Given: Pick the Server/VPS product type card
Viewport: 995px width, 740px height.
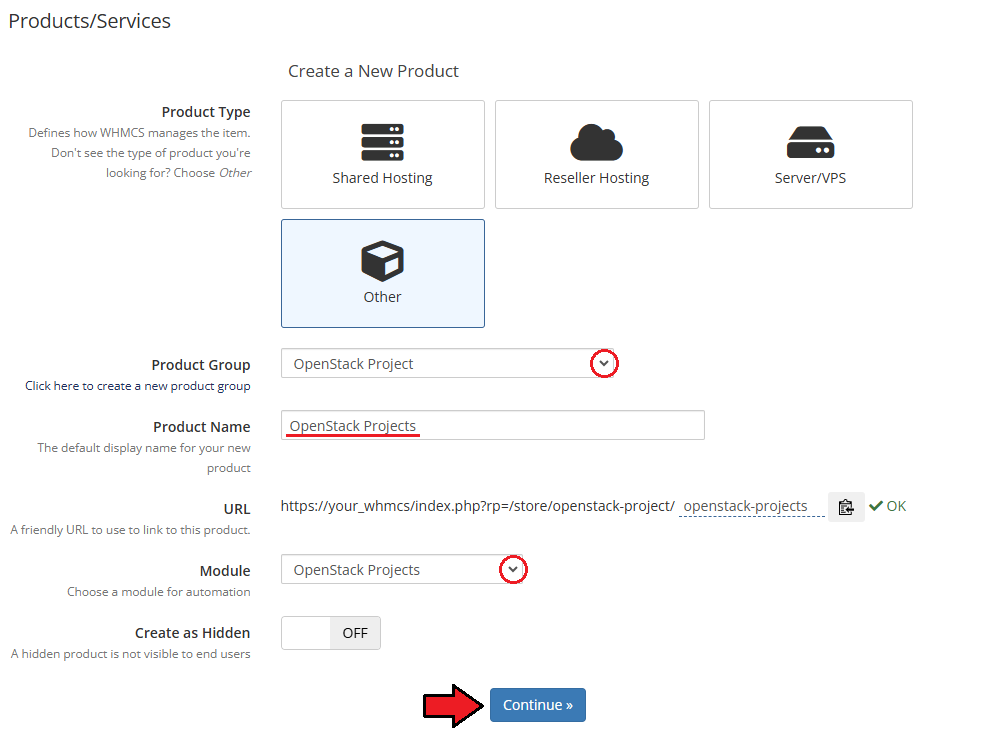Looking at the screenshot, I should click(810, 154).
